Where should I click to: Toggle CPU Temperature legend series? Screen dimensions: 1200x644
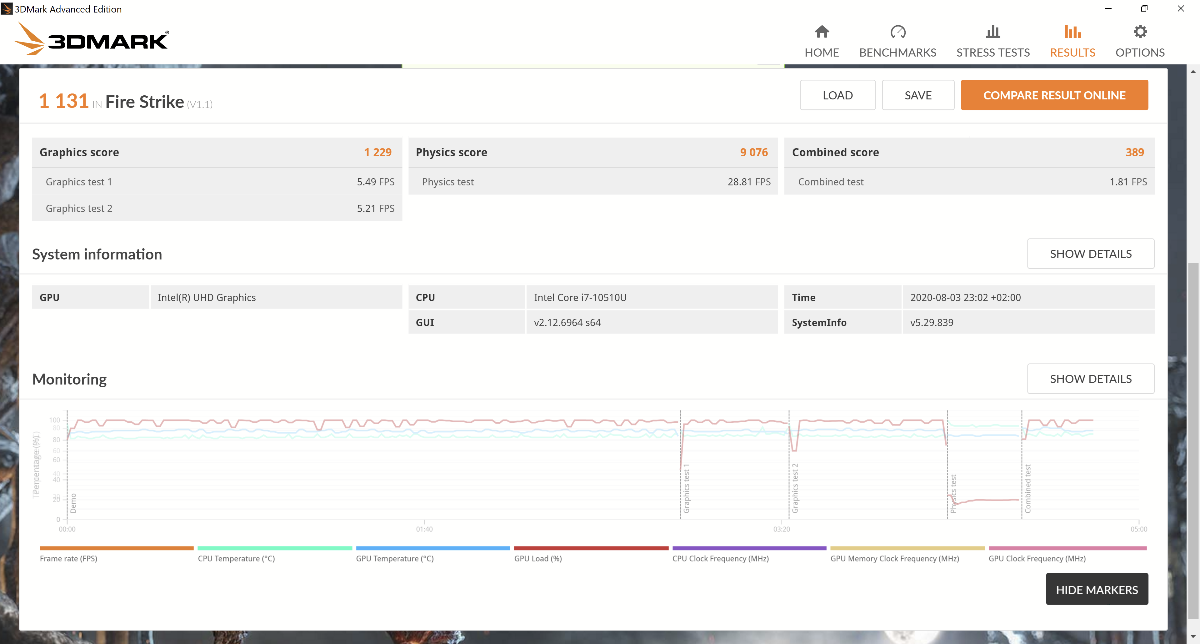[x=236, y=558]
